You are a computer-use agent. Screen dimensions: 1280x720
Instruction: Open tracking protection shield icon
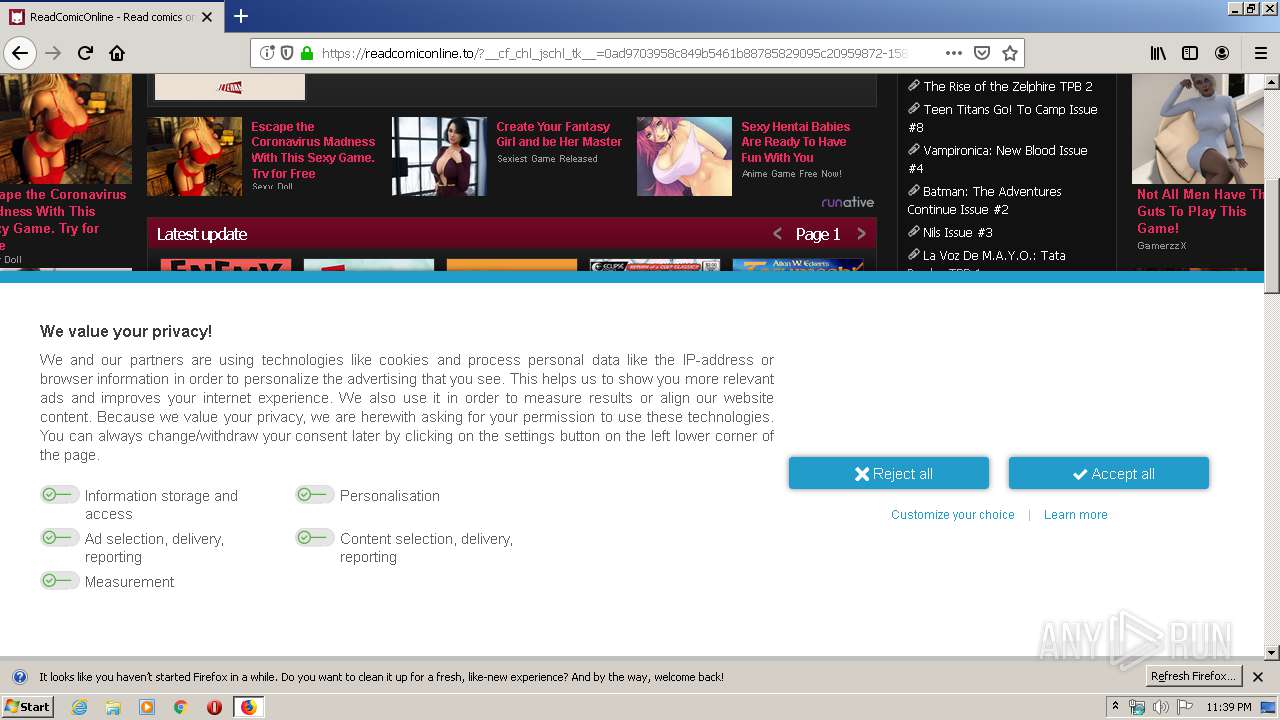point(286,53)
